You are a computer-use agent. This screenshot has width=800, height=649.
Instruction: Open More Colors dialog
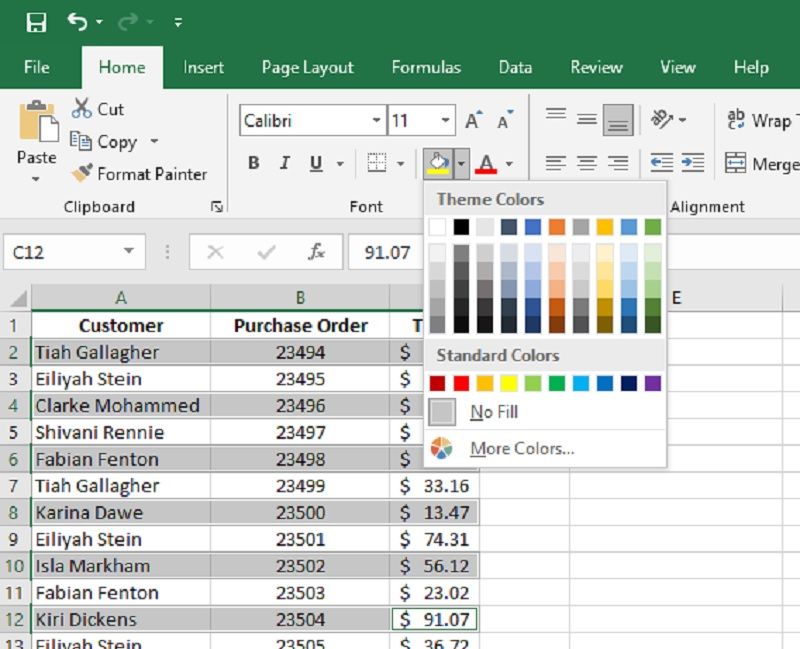pyautogui.click(x=521, y=448)
